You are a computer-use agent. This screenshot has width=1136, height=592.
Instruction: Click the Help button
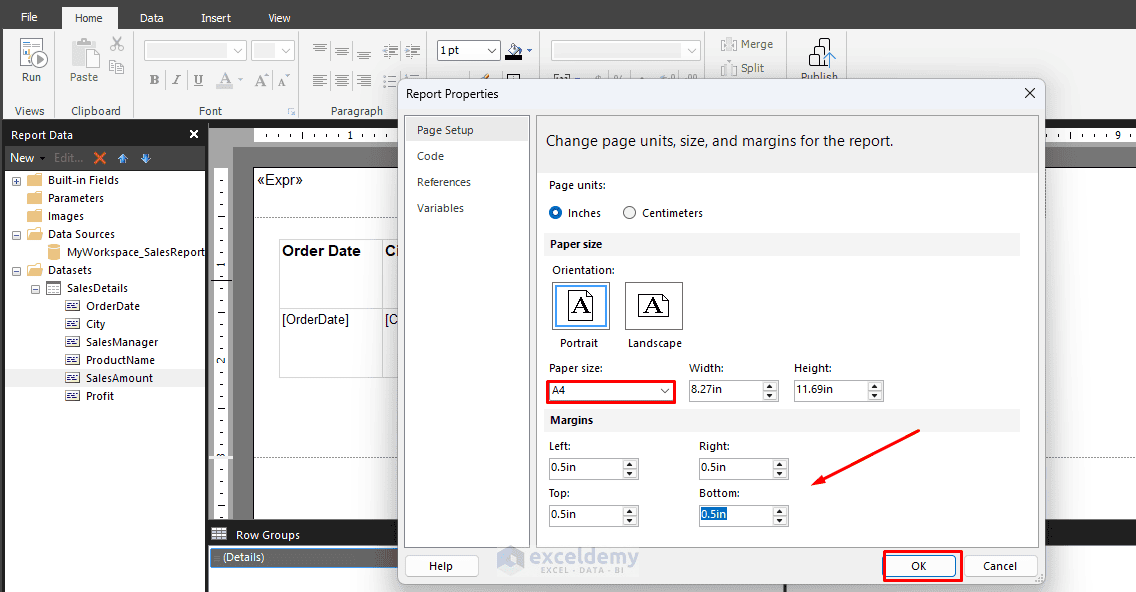440,566
